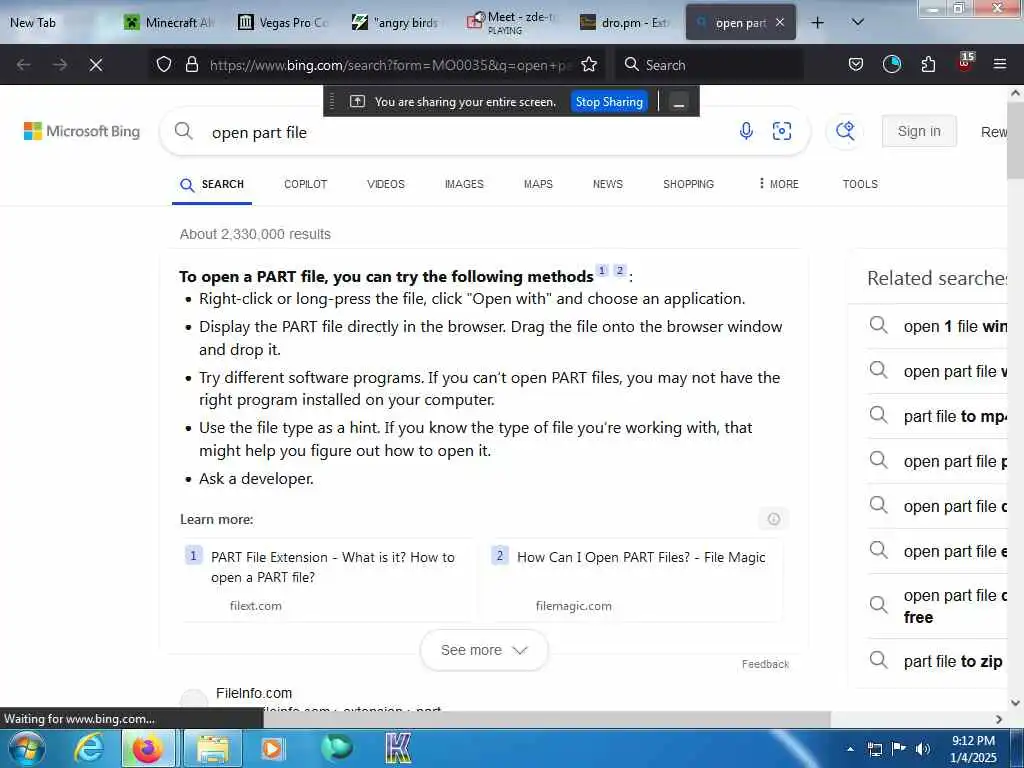The height and width of the screenshot is (768, 1024).
Task: Open the citation 1 superscript
Action: coord(601,270)
